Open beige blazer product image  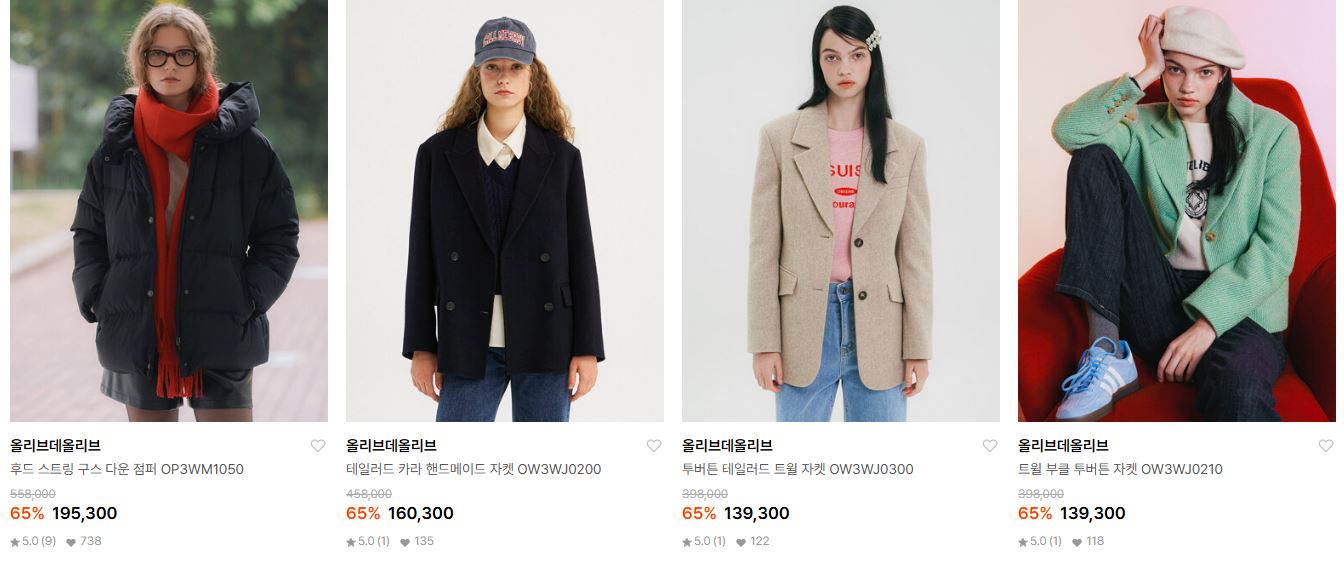pos(841,211)
